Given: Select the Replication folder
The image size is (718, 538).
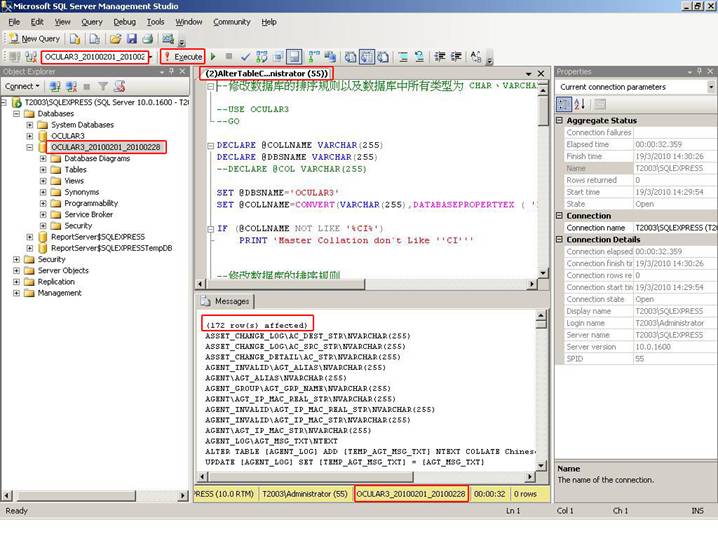Looking at the screenshot, I should point(56,282).
